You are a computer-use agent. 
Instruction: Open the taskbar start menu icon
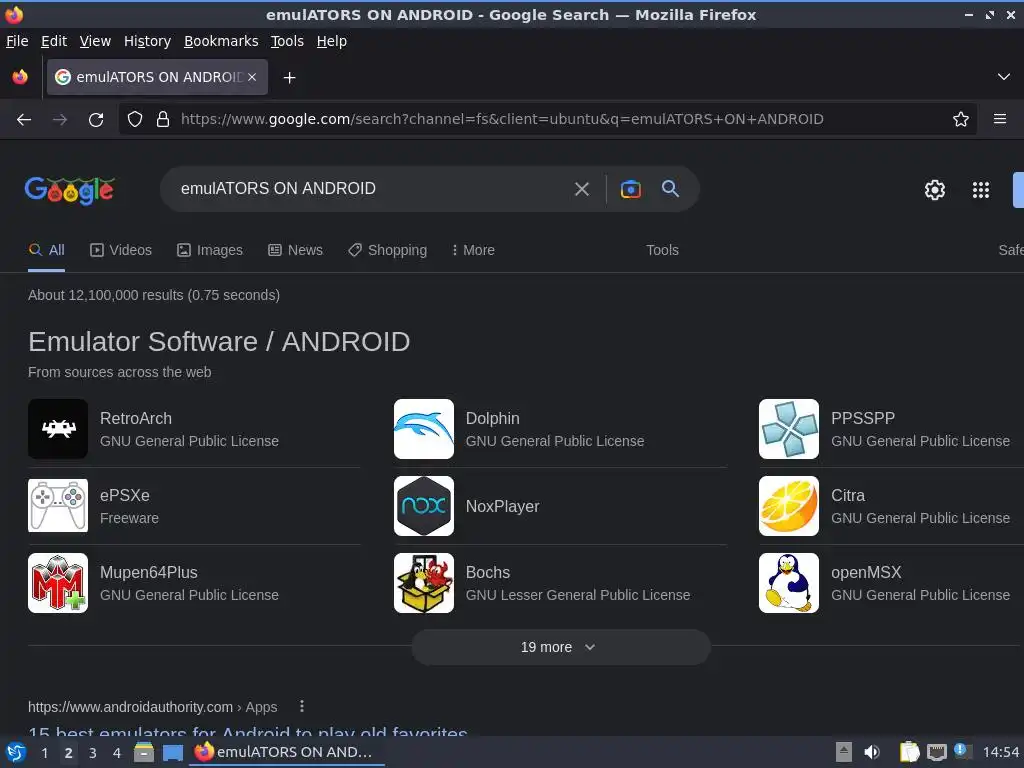pyautogui.click(x=16, y=752)
